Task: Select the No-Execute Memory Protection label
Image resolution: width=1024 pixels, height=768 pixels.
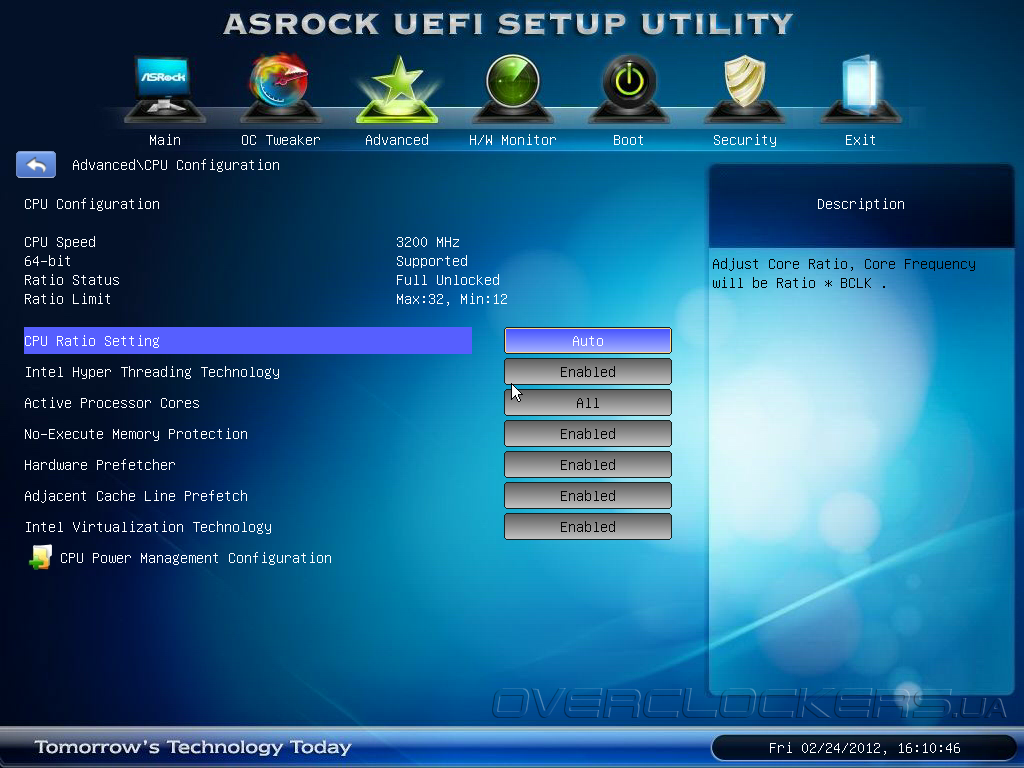Action: (136, 434)
